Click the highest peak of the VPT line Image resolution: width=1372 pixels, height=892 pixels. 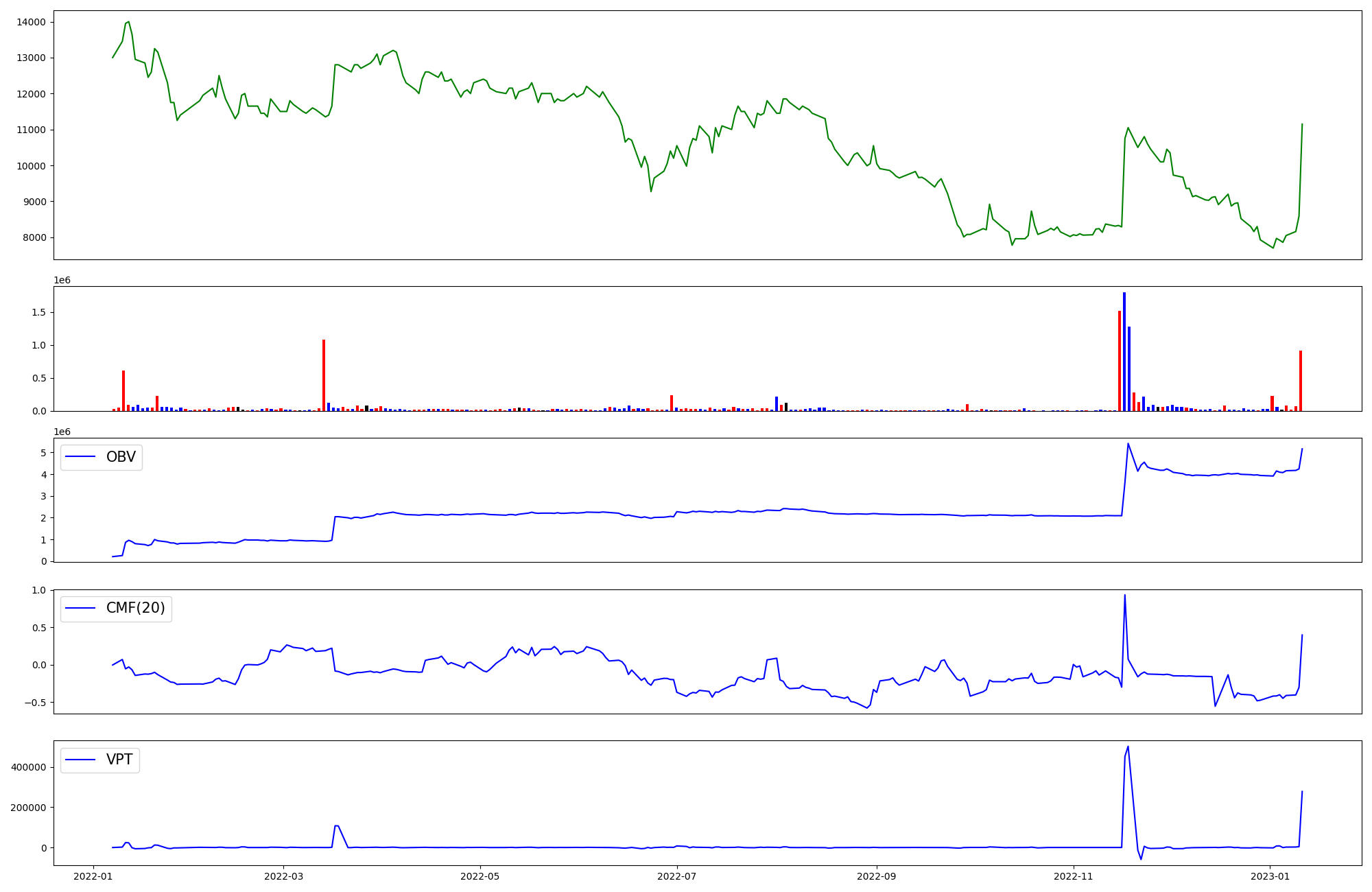[1128, 747]
